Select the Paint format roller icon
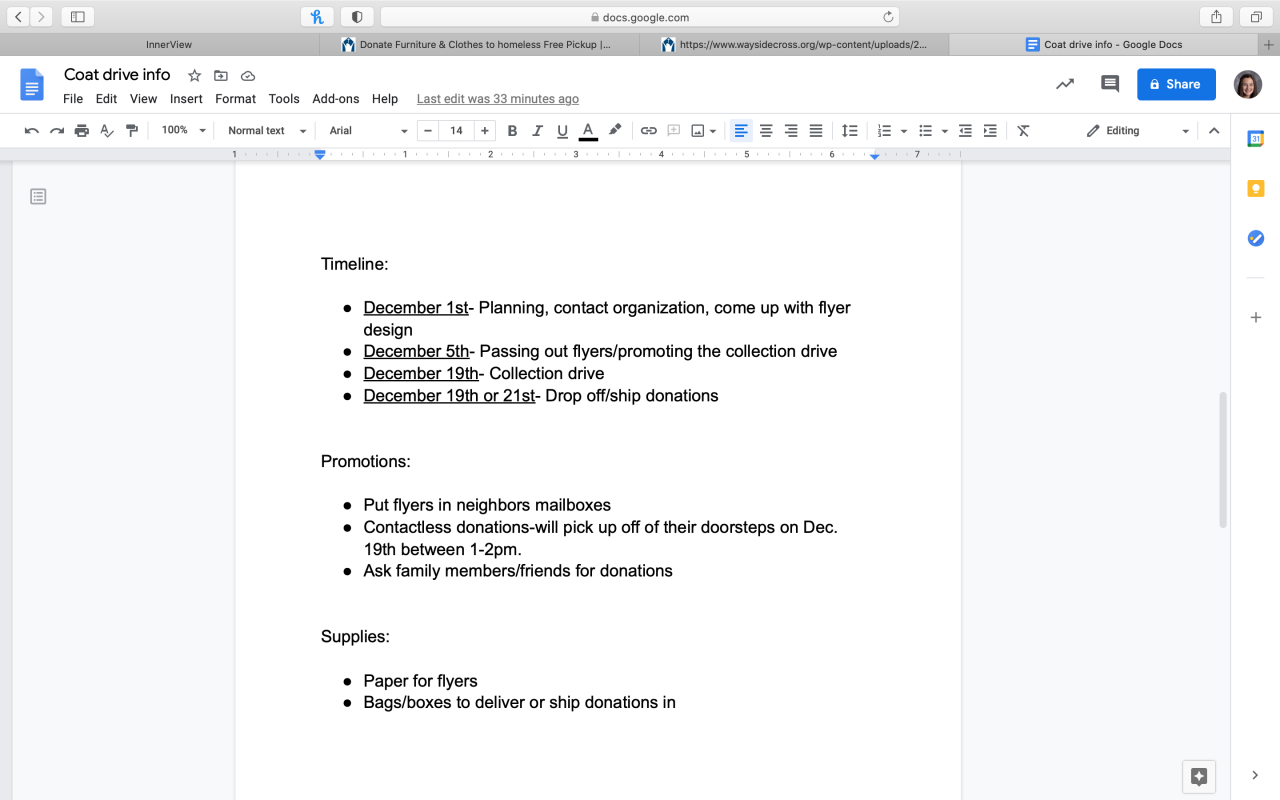Viewport: 1280px width, 800px height. pos(132,131)
